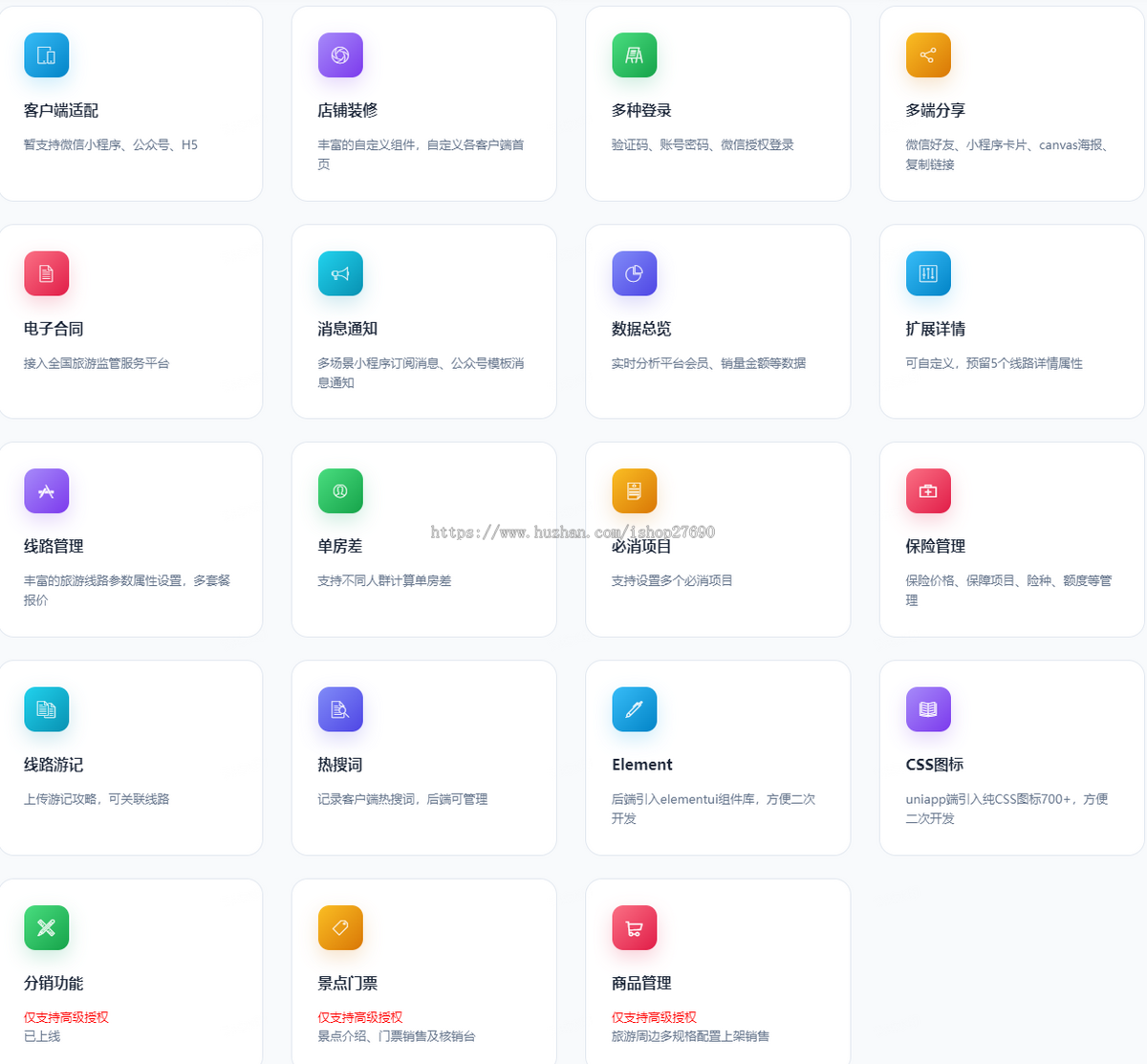Click the 接入全国旅游监管服务平台 description
1147x1064 pixels.
97,363
